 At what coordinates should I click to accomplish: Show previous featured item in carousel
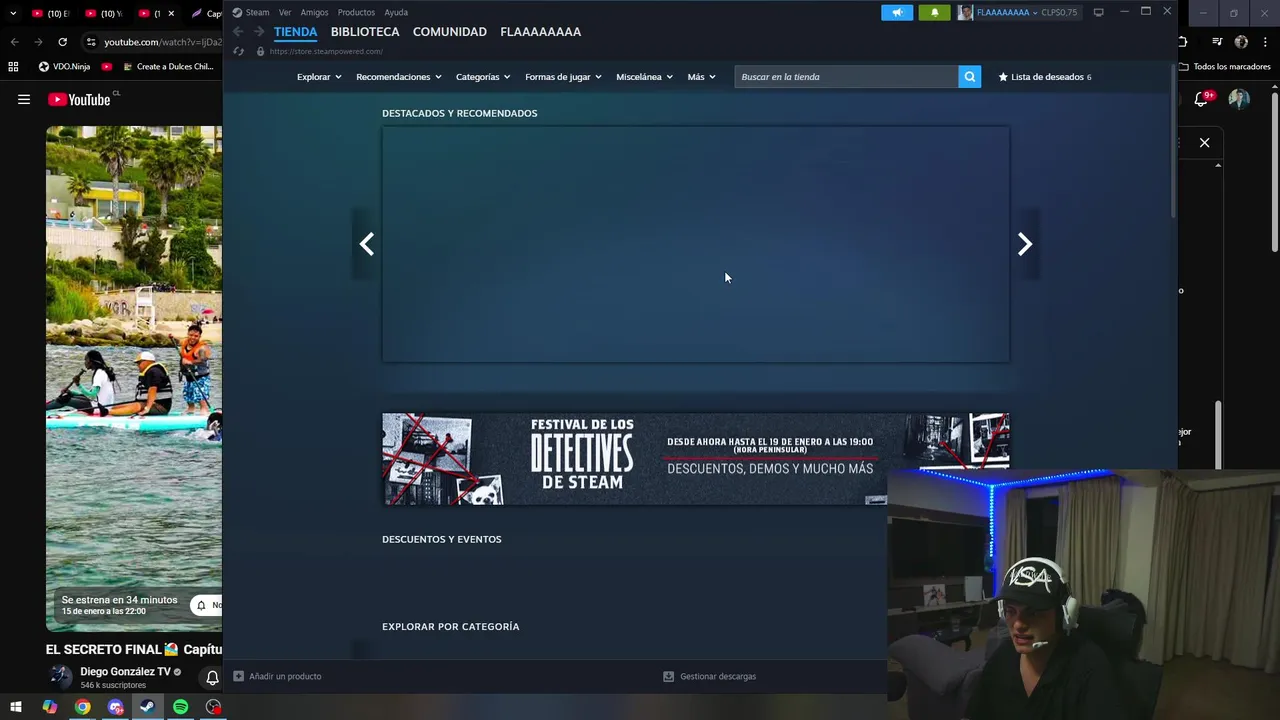pyautogui.click(x=367, y=244)
